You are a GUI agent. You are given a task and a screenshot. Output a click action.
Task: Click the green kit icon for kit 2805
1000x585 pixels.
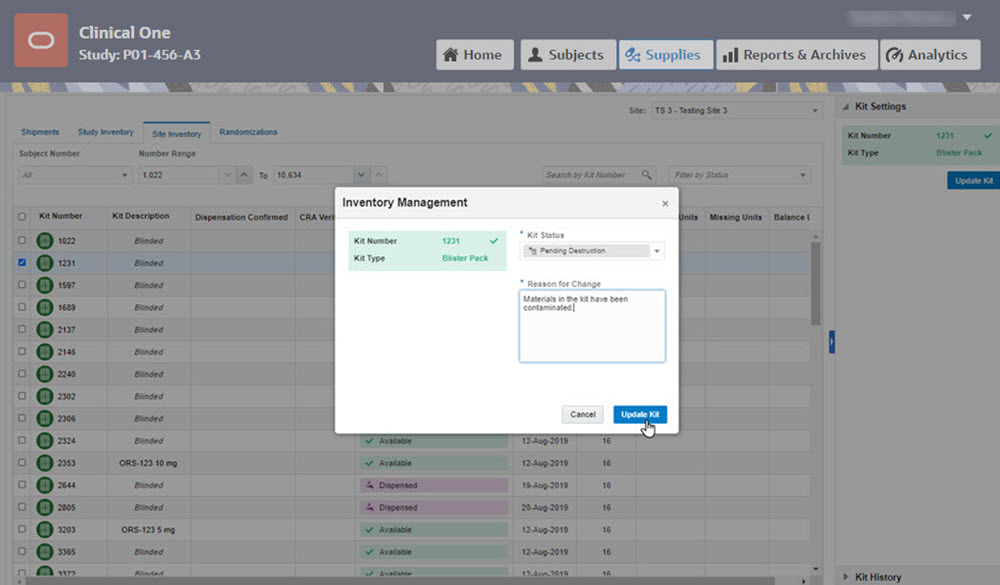pos(45,508)
